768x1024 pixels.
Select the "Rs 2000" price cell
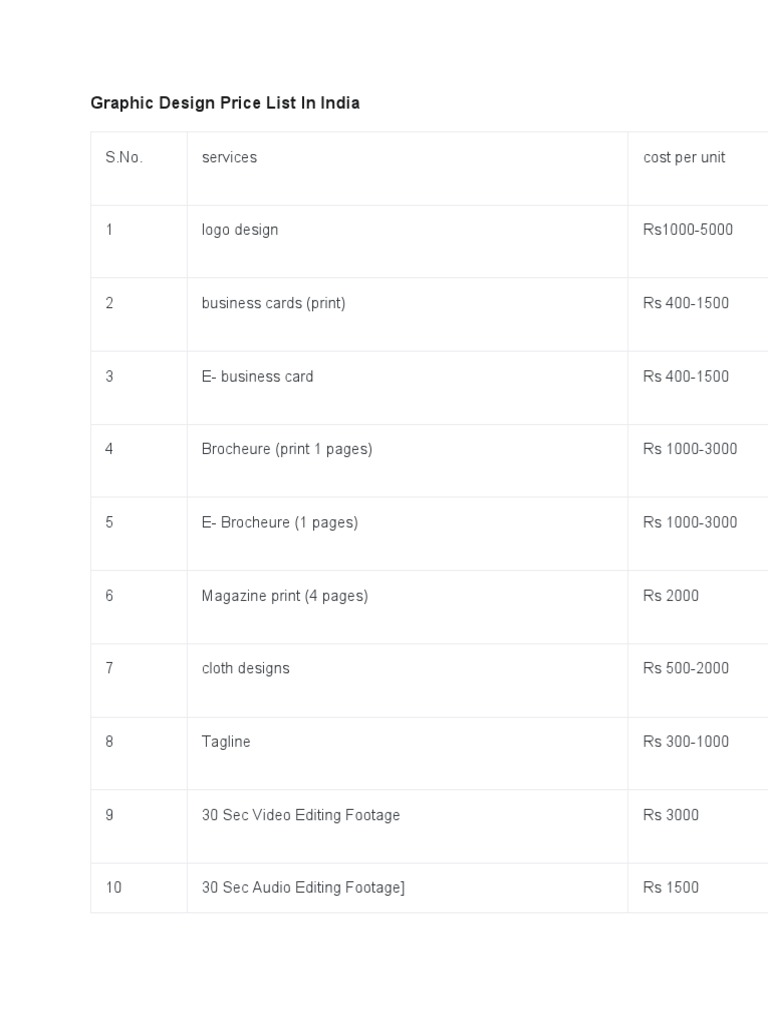point(671,596)
